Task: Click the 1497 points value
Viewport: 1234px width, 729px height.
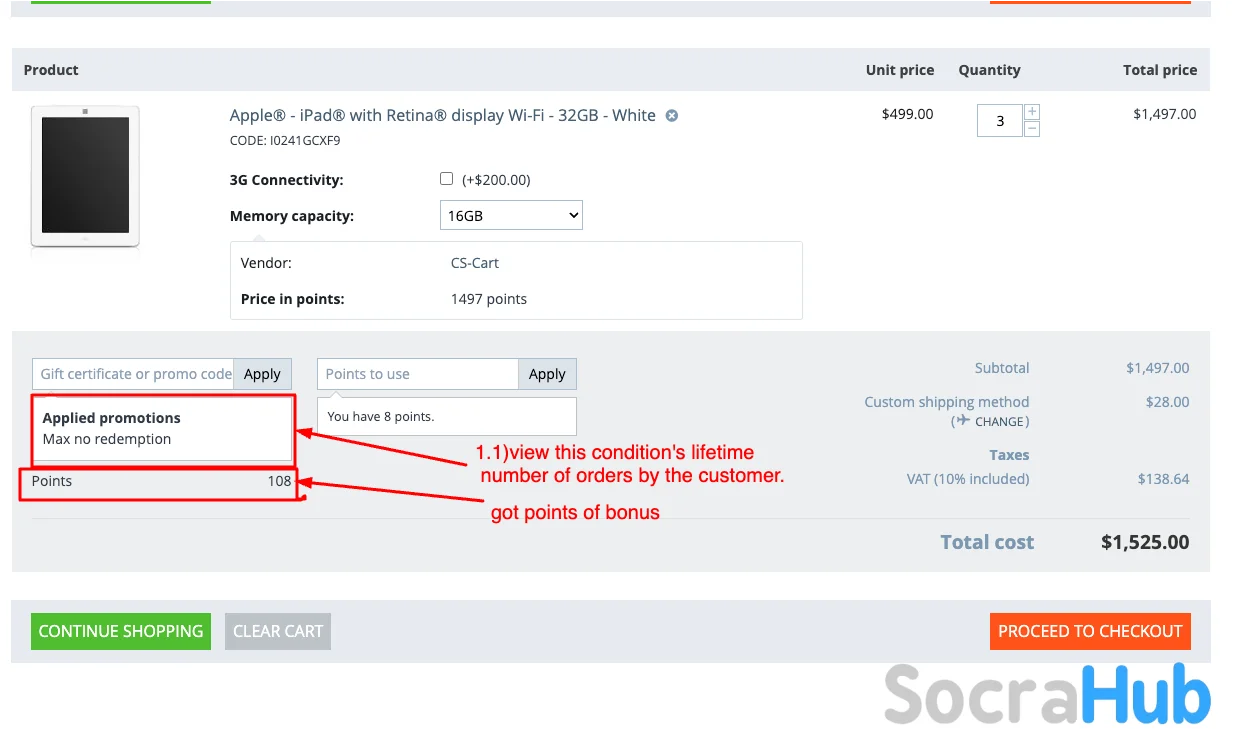Action: pyautogui.click(x=489, y=299)
